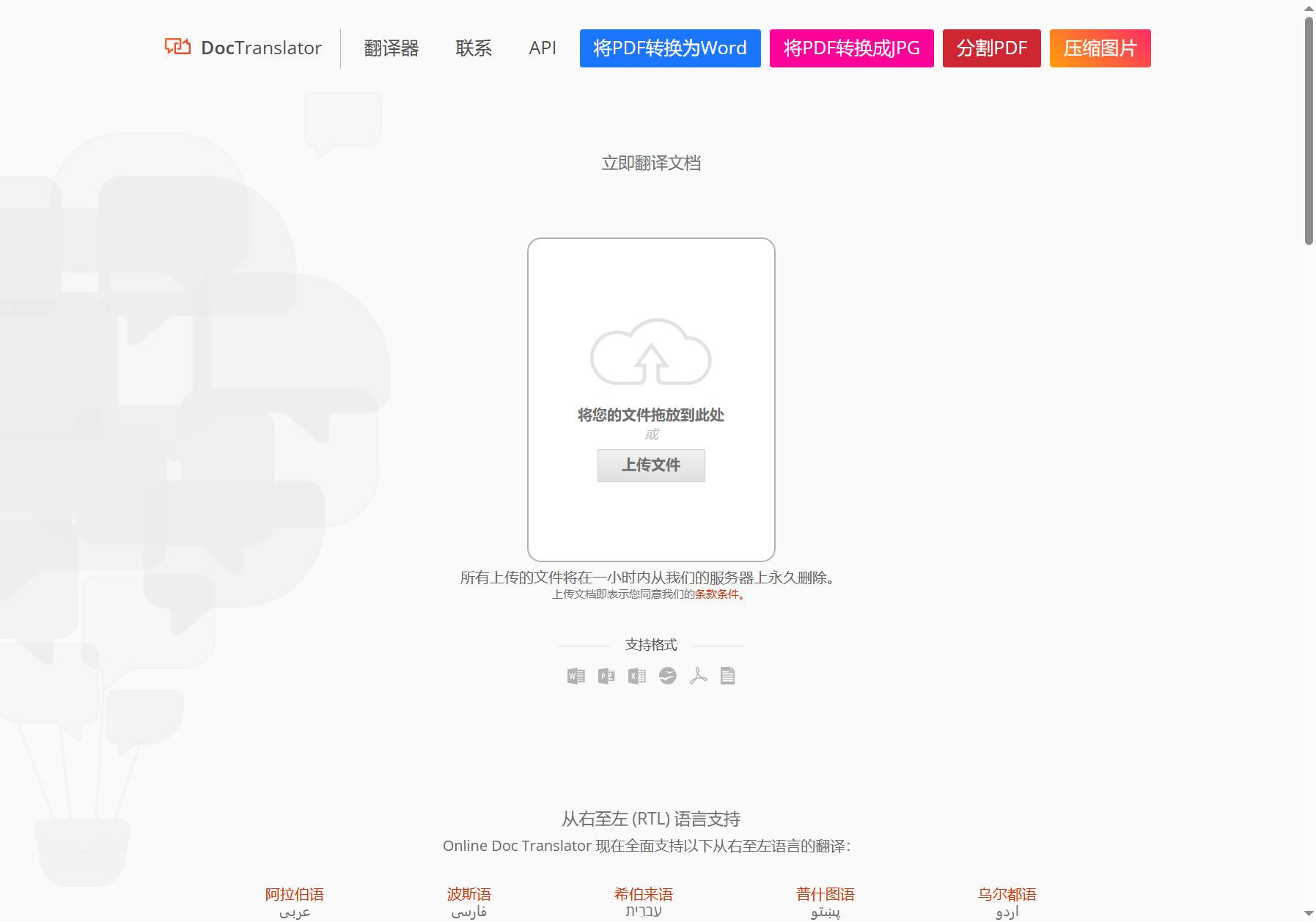Click the 上传文件 button

click(651, 465)
